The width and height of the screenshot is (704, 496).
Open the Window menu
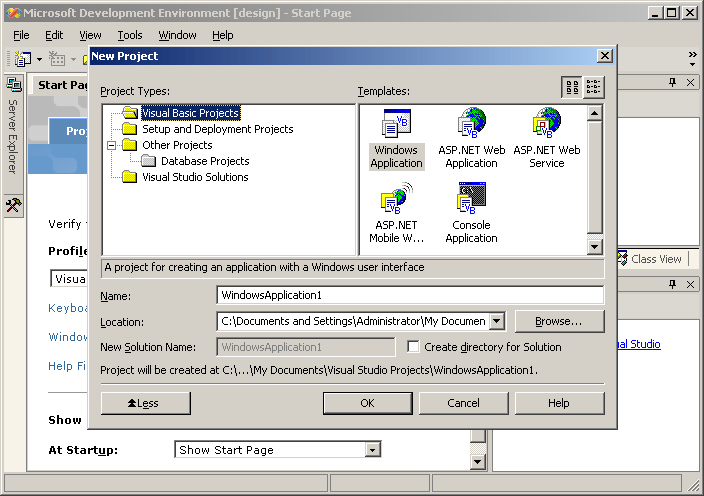(x=177, y=35)
